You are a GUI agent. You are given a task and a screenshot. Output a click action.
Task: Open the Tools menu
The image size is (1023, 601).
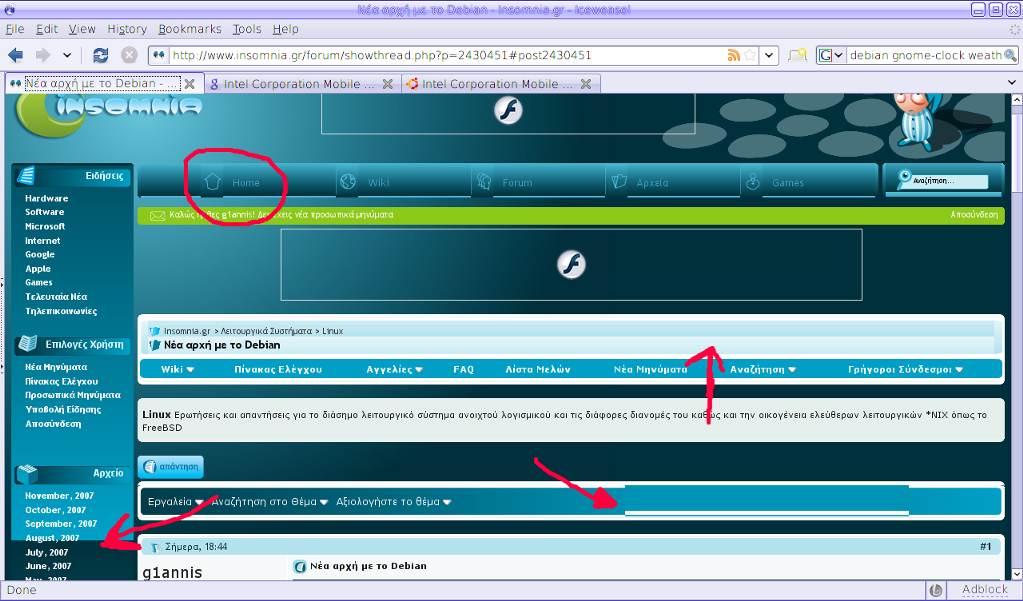point(247,29)
